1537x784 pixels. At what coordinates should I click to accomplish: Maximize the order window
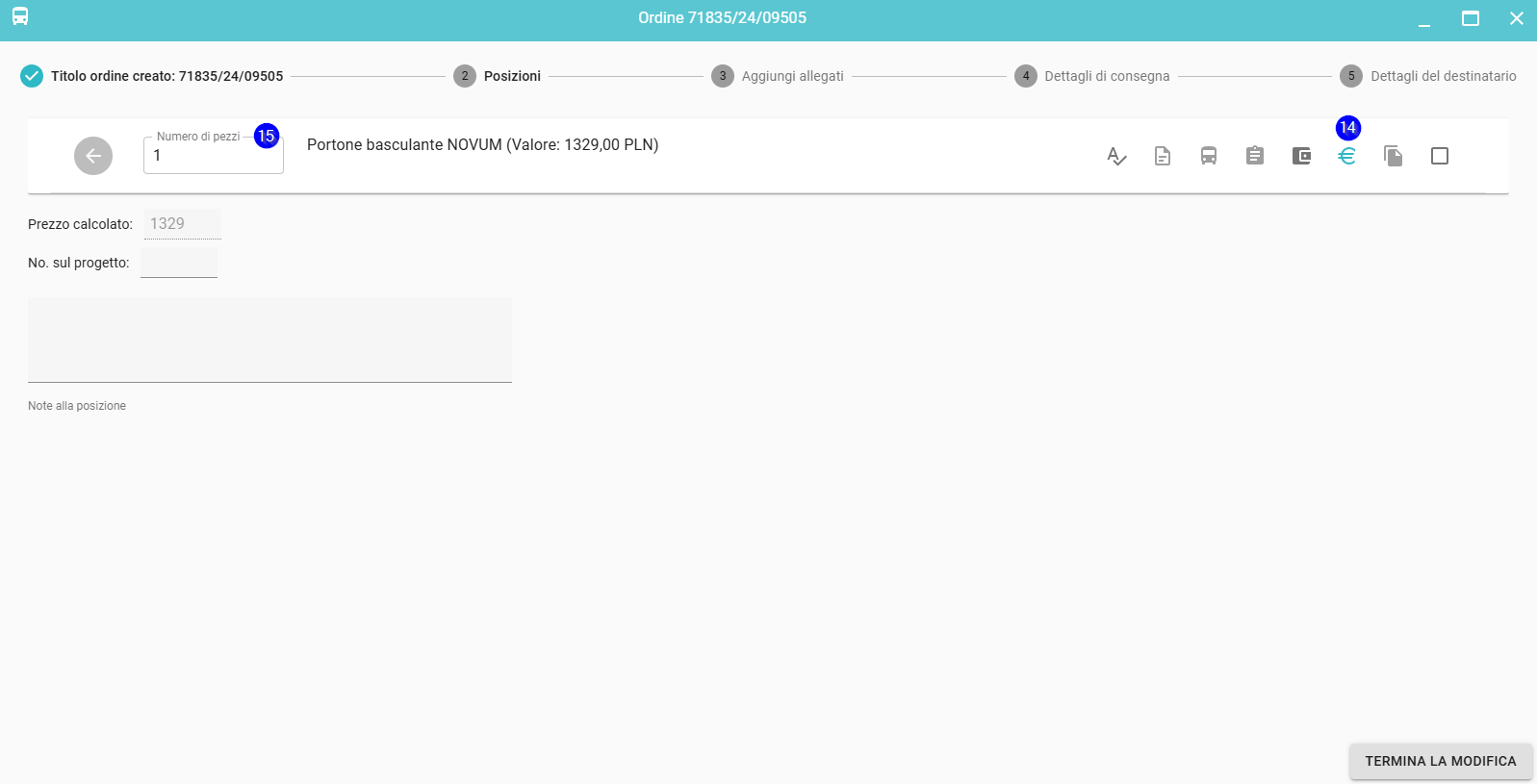click(x=1470, y=18)
